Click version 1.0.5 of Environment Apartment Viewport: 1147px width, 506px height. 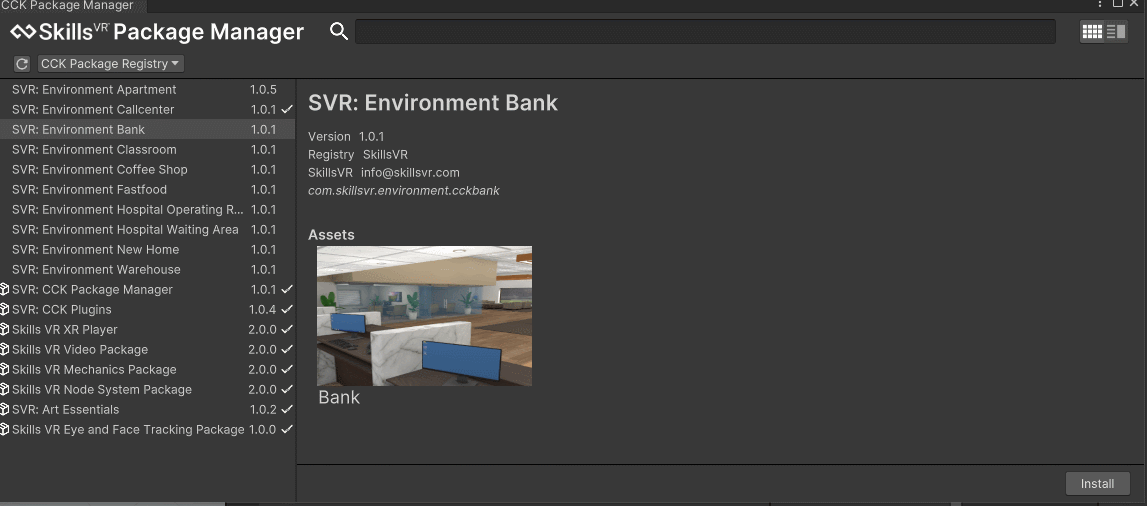coord(263,89)
